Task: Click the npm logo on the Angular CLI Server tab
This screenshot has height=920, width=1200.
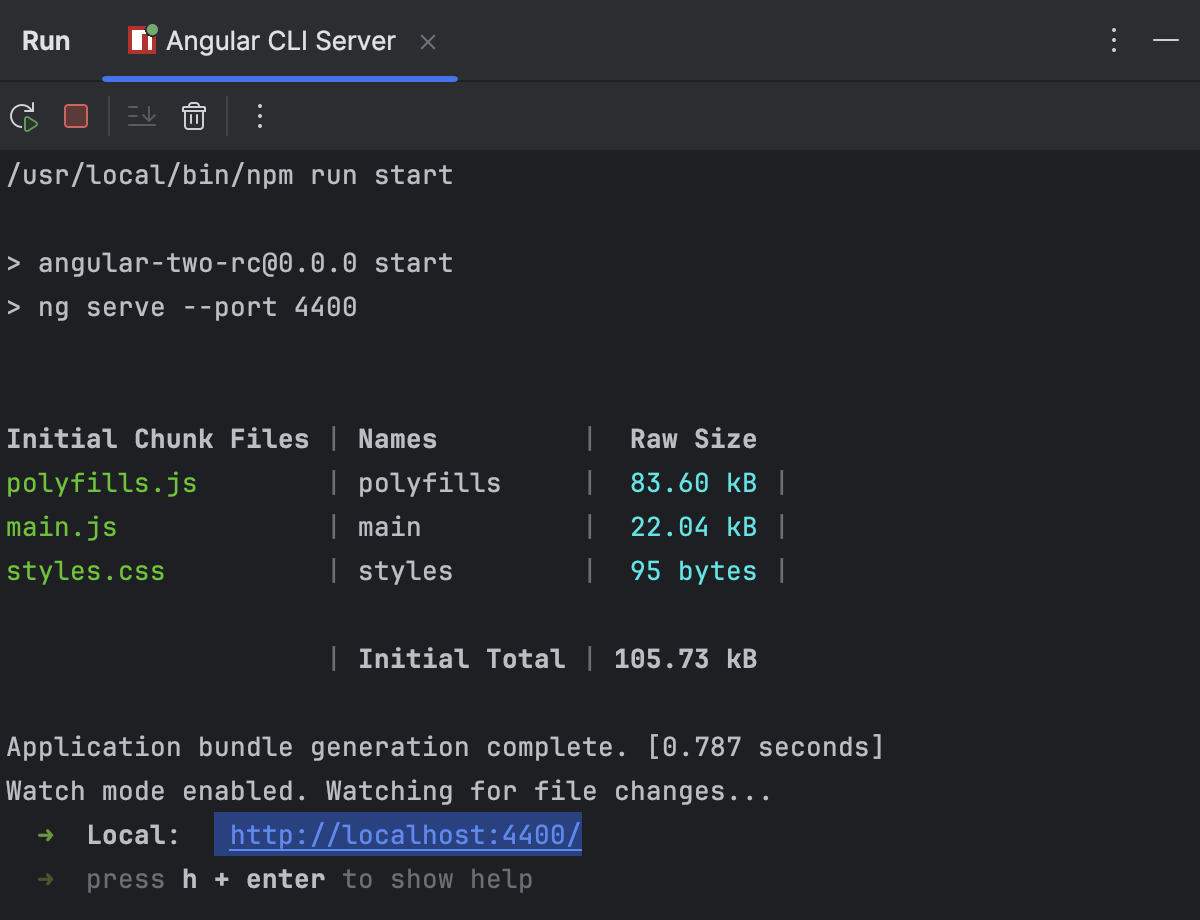Action: pyautogui.click(x=140, y=40)
